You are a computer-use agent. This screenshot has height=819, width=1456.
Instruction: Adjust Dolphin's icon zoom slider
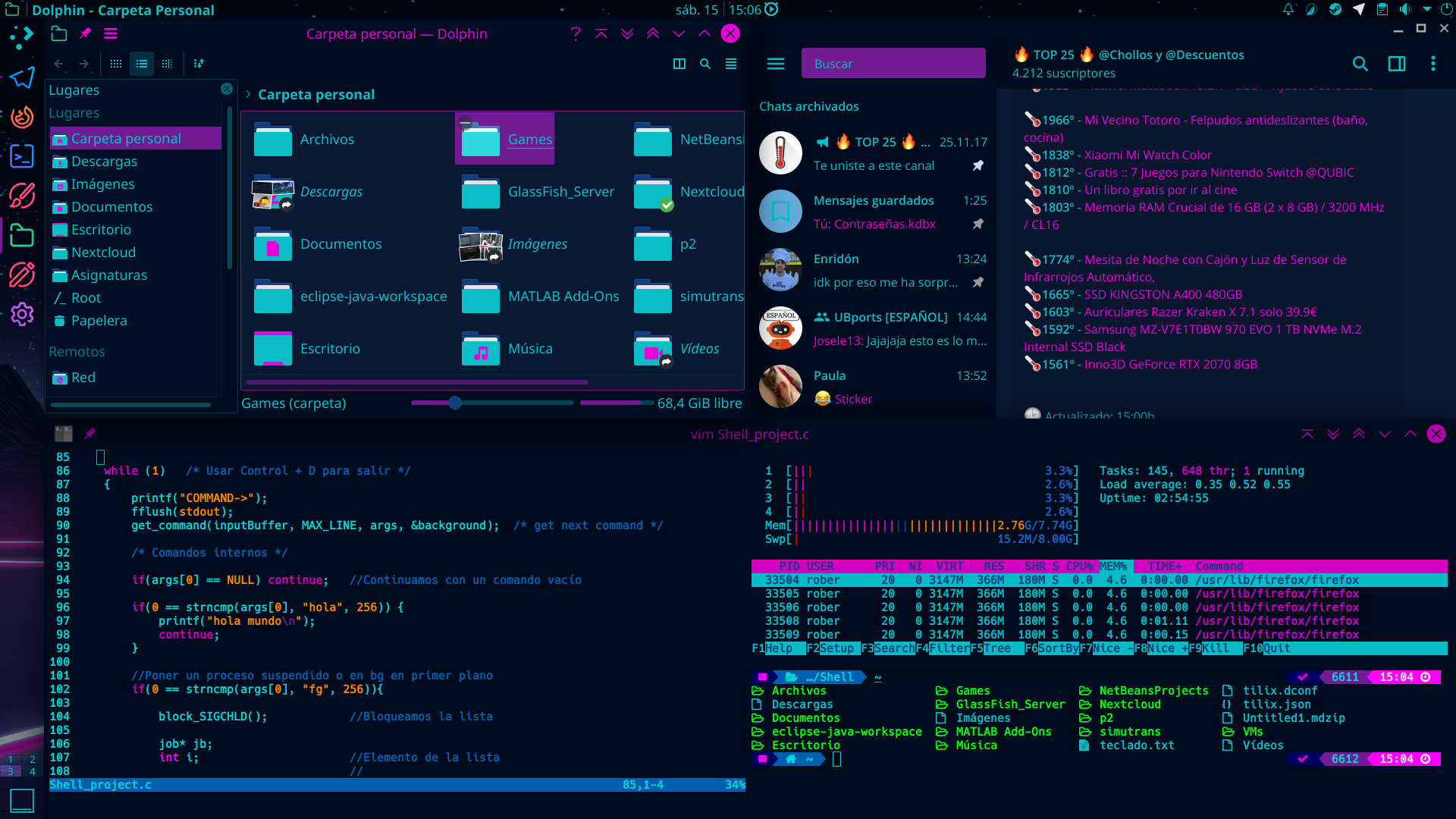coord(455,403)
